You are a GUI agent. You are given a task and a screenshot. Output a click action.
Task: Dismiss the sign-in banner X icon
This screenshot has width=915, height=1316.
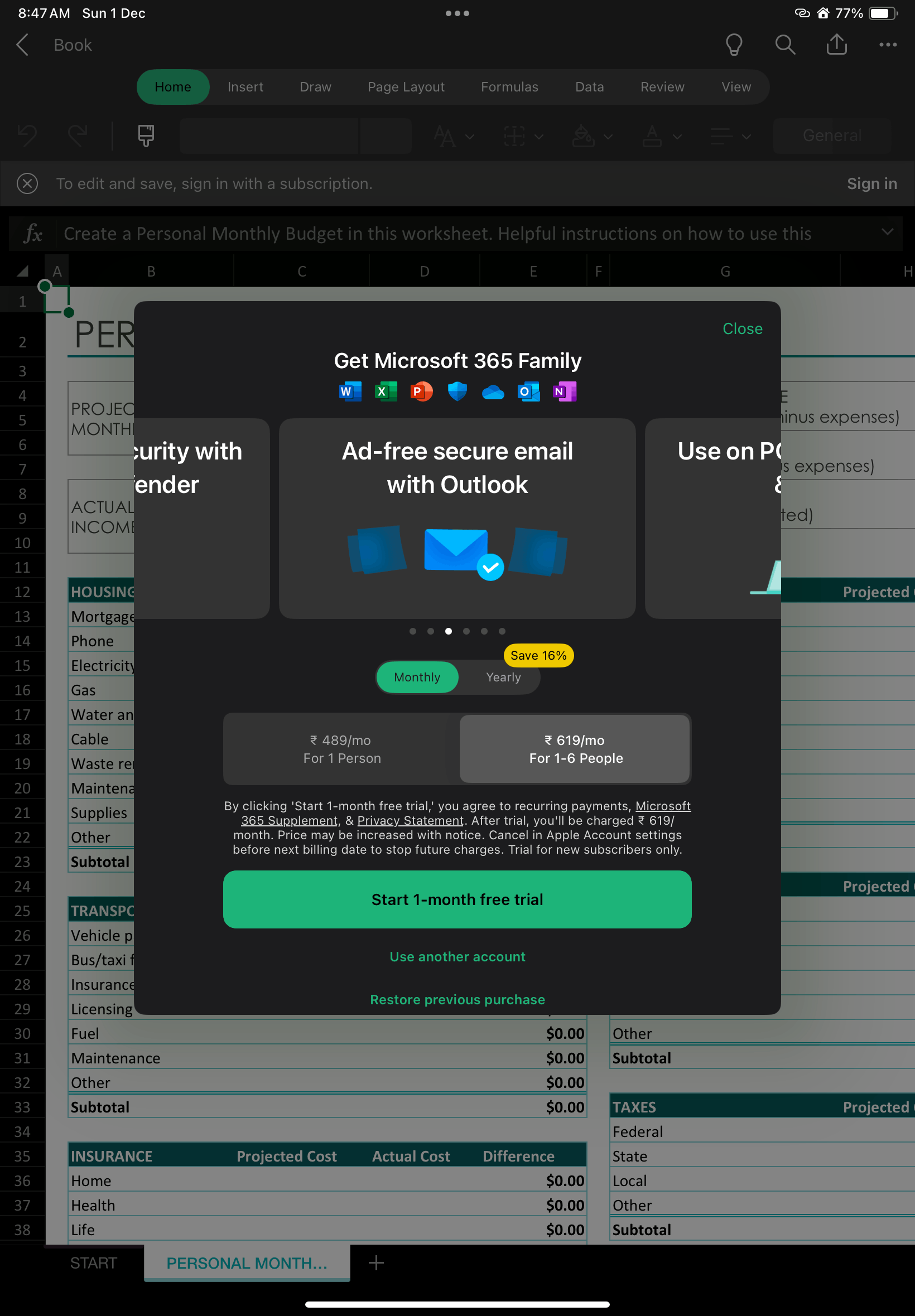(x=27, y=183)
